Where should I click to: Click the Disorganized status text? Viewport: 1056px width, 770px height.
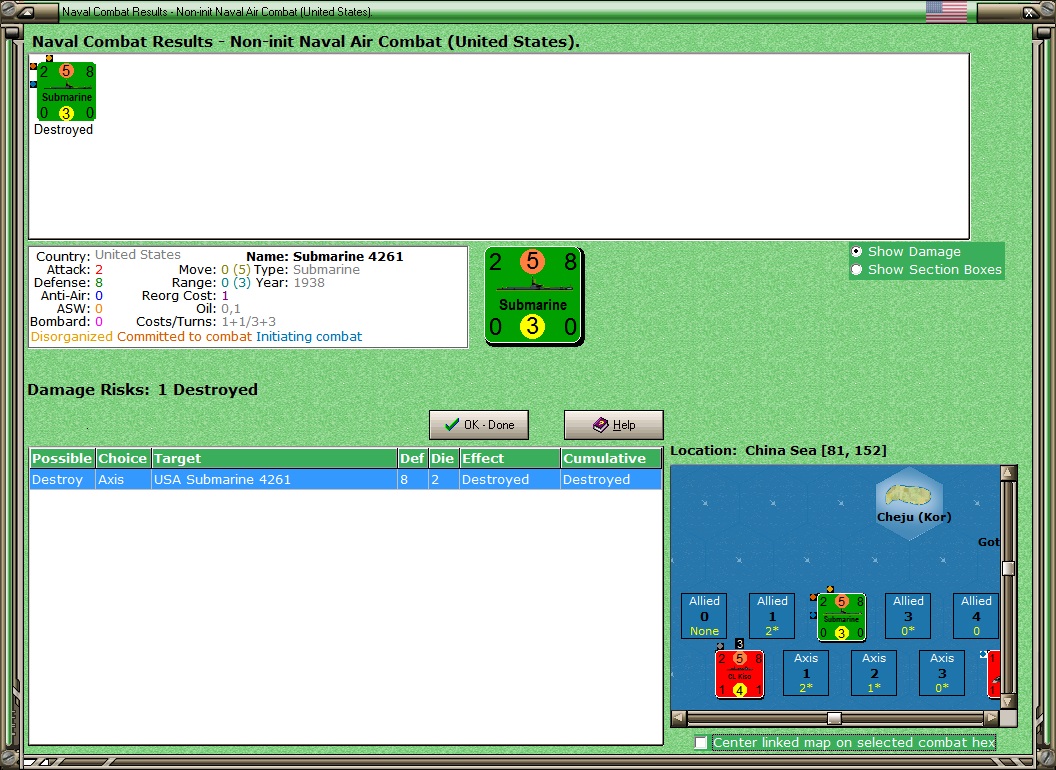72,337
